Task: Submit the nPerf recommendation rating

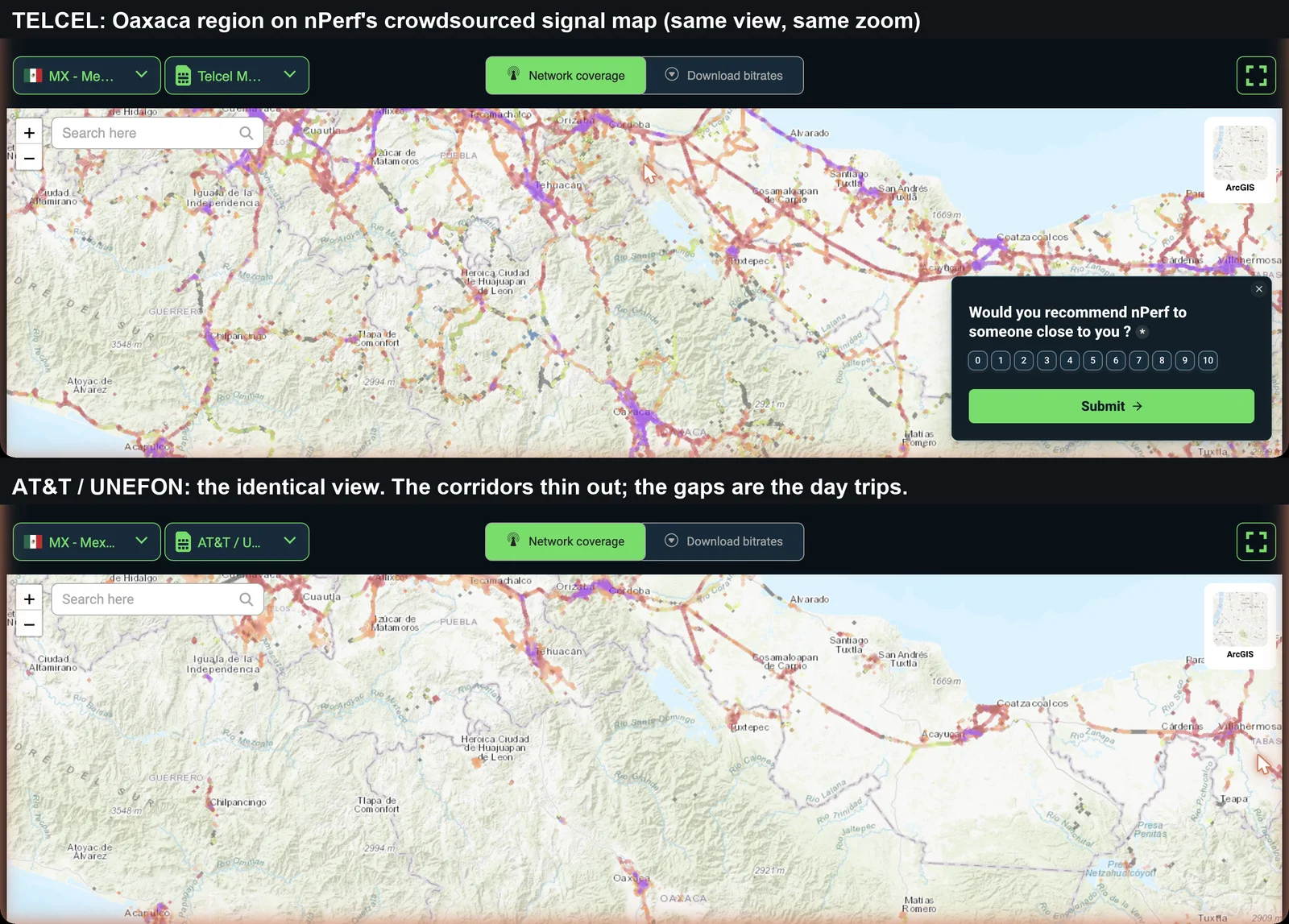Action: (x=1111, y=406)
